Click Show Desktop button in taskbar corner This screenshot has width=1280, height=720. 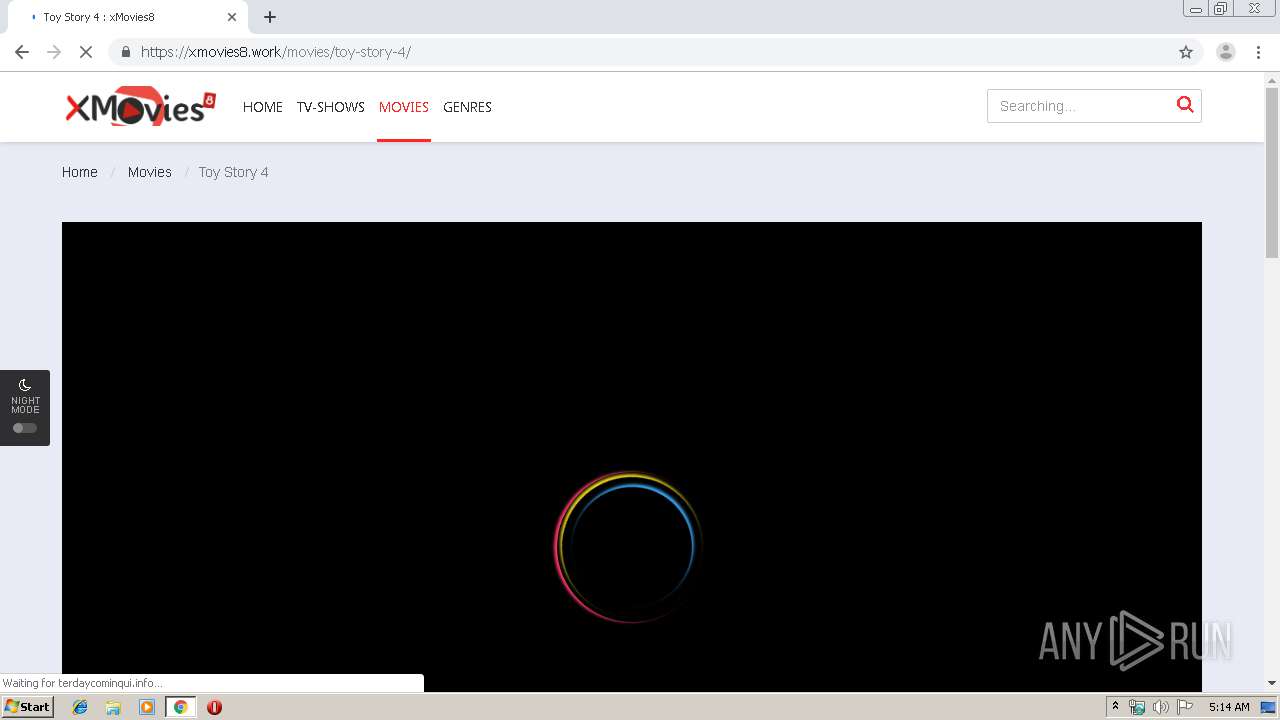(x=1268, y=707)
